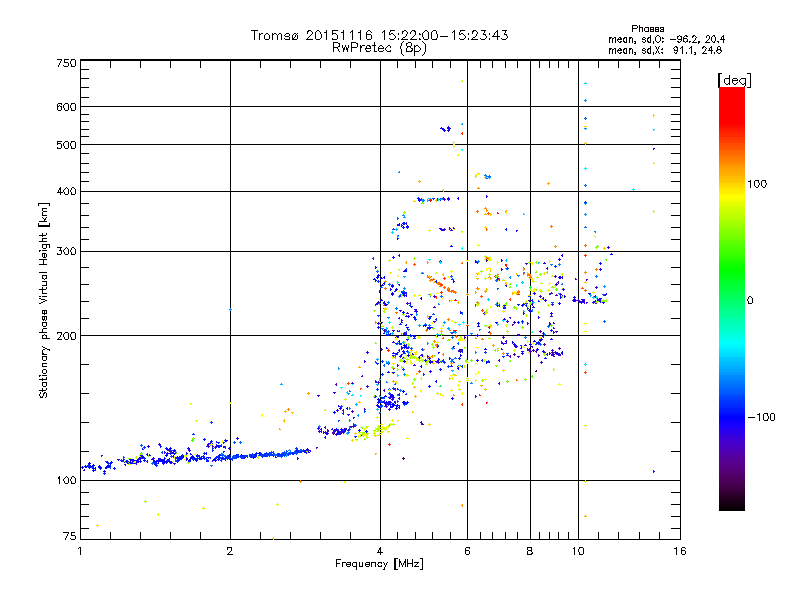Click colorbar tick label 0
Image resolution: width=800 pixels, height=600 pixels.
coord(750,301)
